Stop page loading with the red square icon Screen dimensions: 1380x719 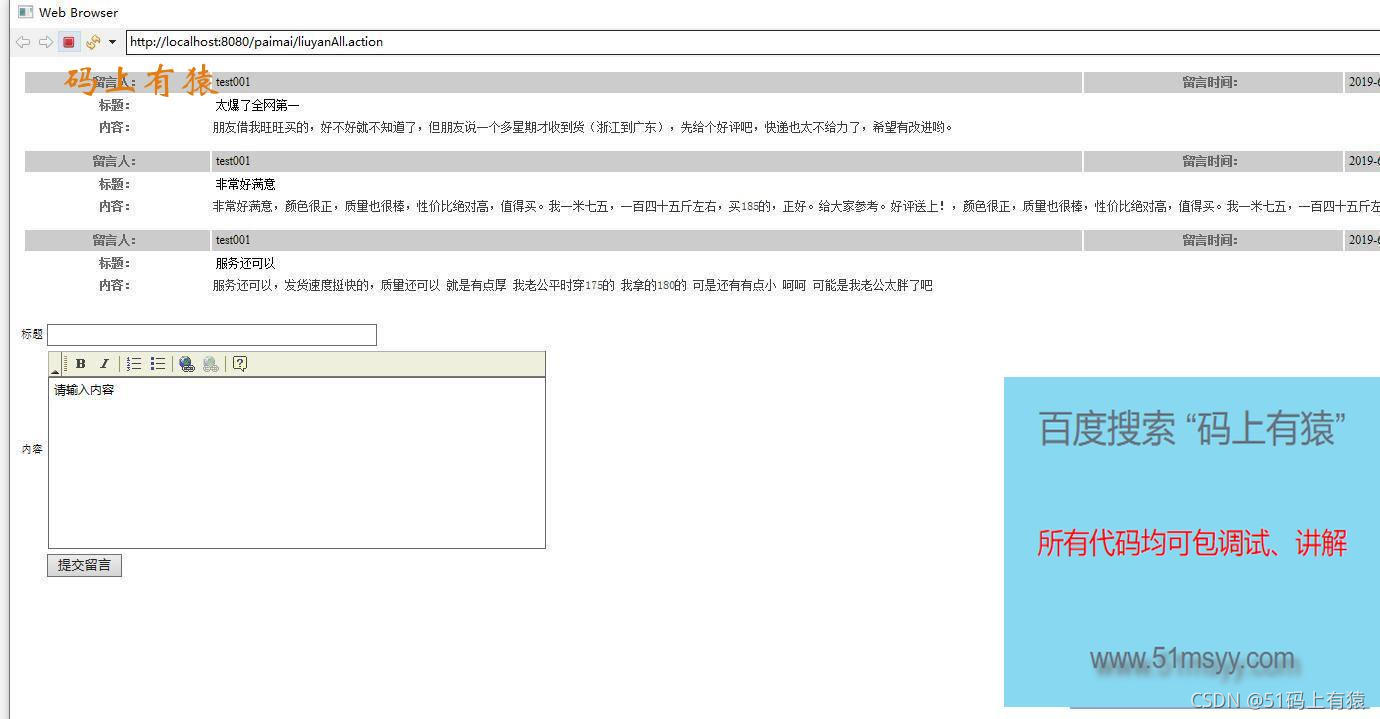coord(68,42)
